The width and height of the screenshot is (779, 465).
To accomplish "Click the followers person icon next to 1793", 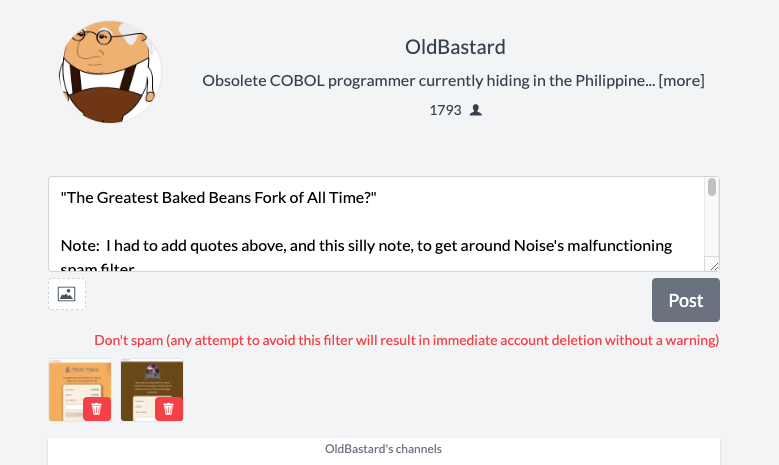I will tap(476, 110).
